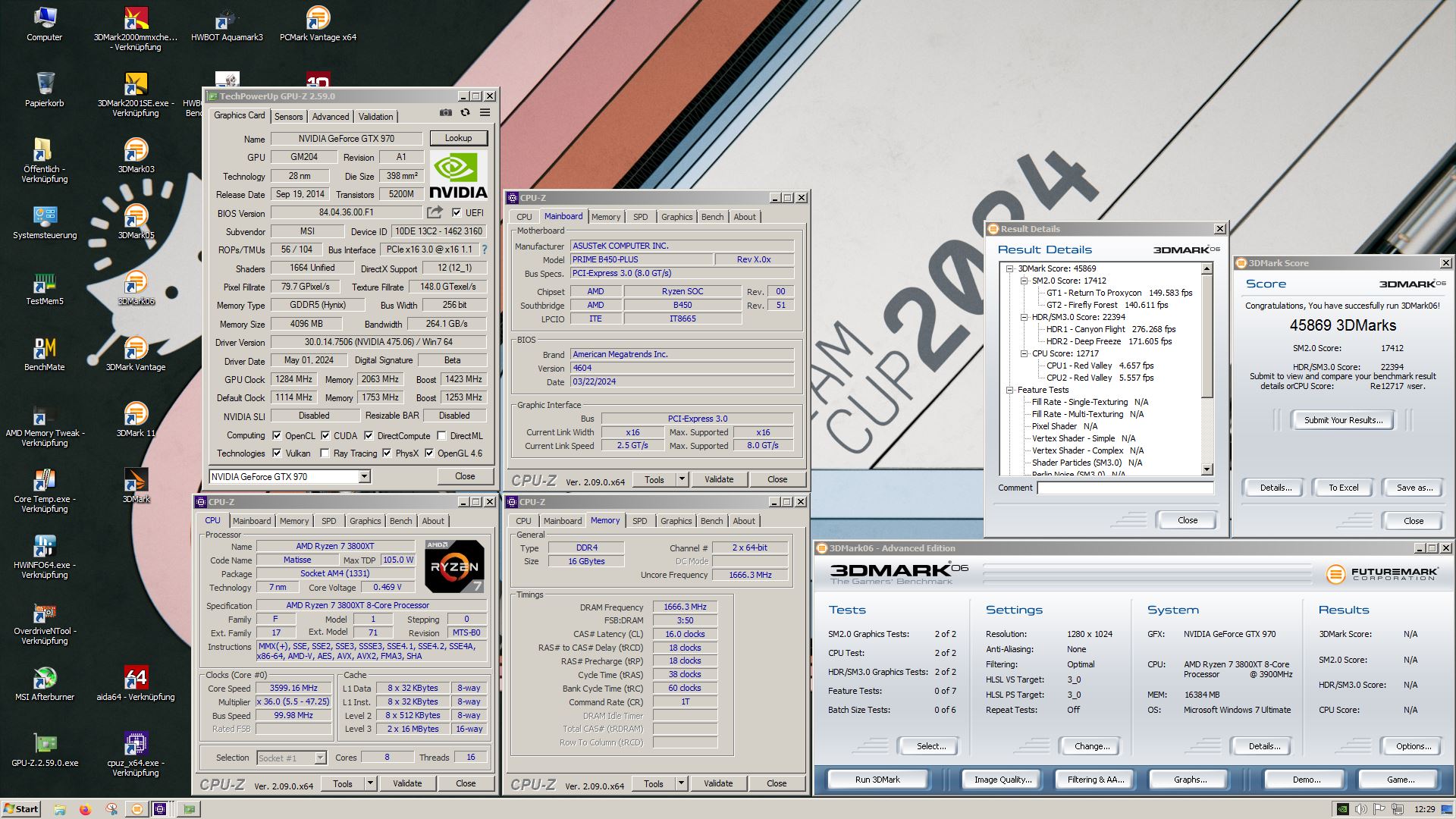The image size is (1456, 819).
Task: Select Graphics tab in CPU-Z Memory window
Action: [676, 521]
